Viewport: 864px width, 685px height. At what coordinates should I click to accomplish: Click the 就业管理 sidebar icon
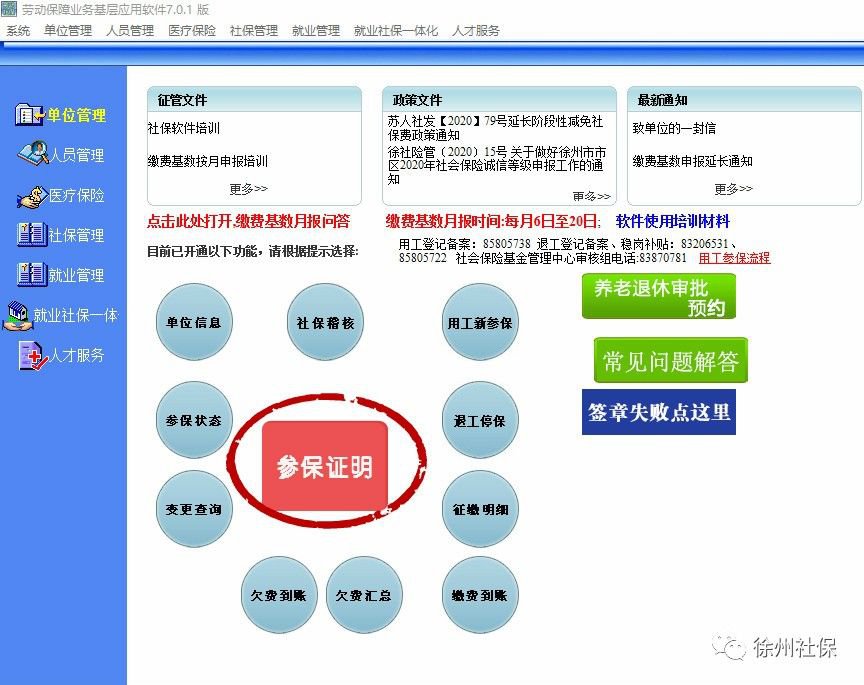pos(31,274)
